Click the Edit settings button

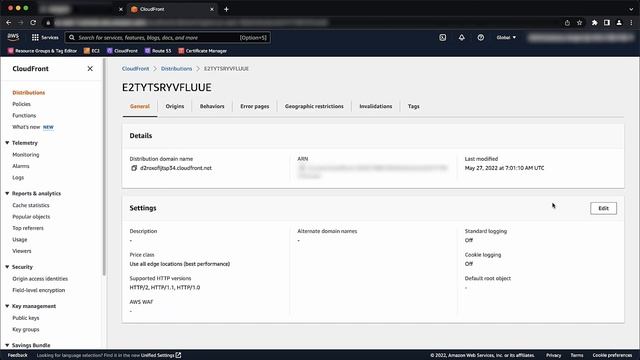pos(603,208)
